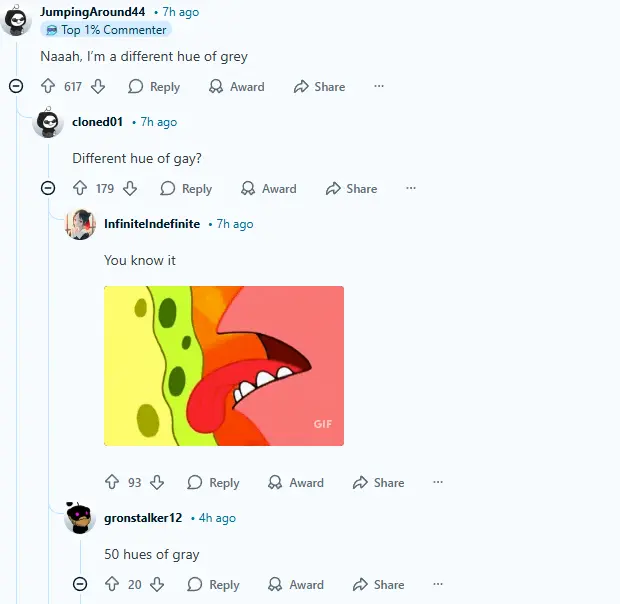Open more options on JumpingAround44's comment

379,86
